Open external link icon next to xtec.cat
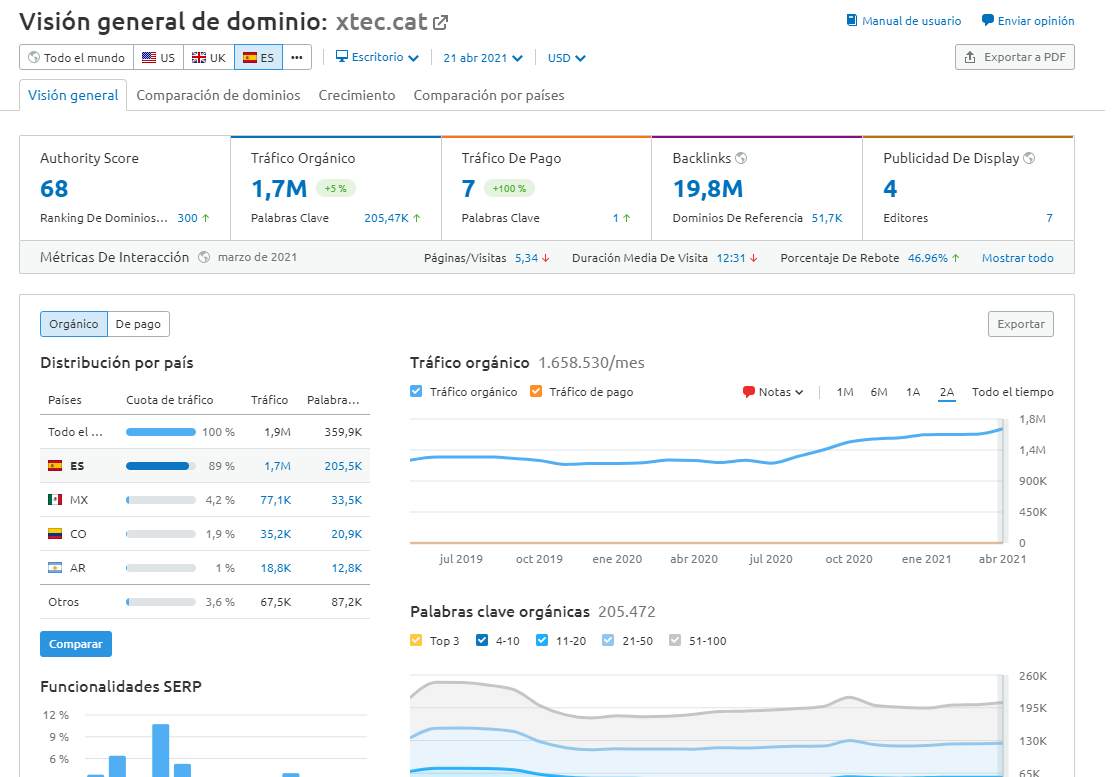Image resolution: width=1112 pixels, height=777 pixels. point(440,22)
